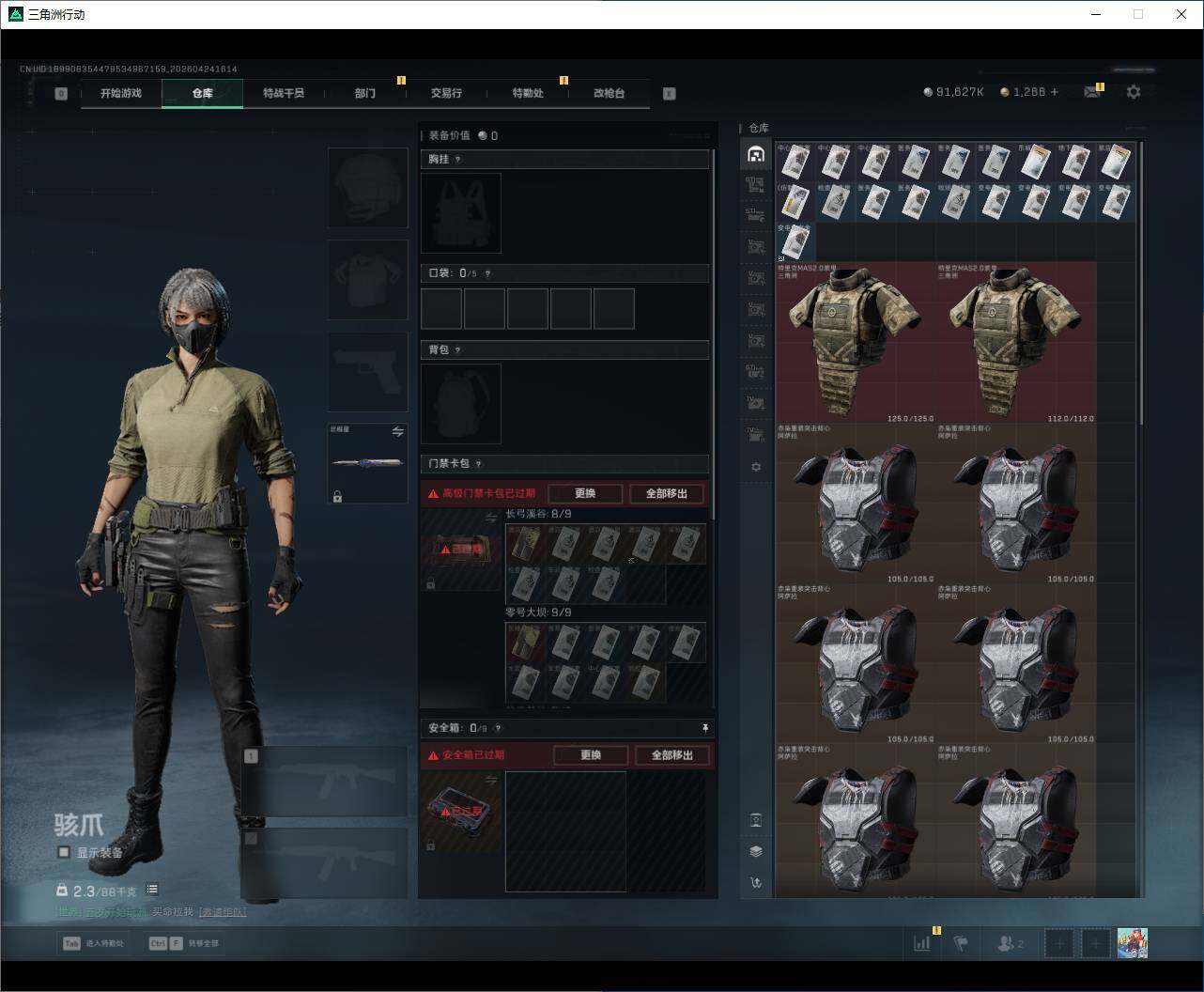Enable the 显示装备 checkbox
This screenshot has height=992, width=1204.
coord(64,852)
